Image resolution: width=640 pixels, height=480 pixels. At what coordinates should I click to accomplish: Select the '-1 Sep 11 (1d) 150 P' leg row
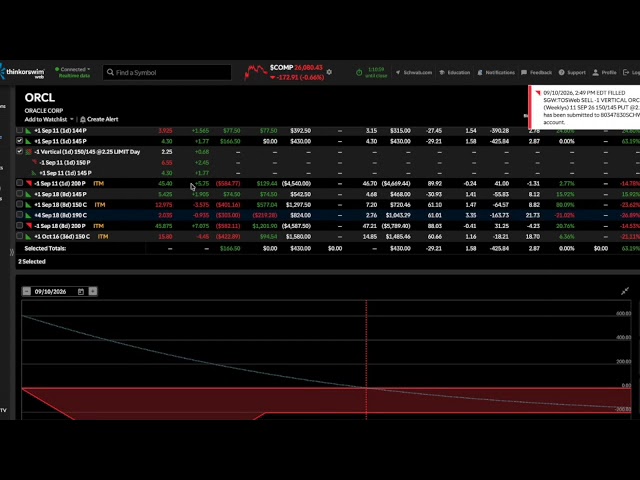point(328,162)
